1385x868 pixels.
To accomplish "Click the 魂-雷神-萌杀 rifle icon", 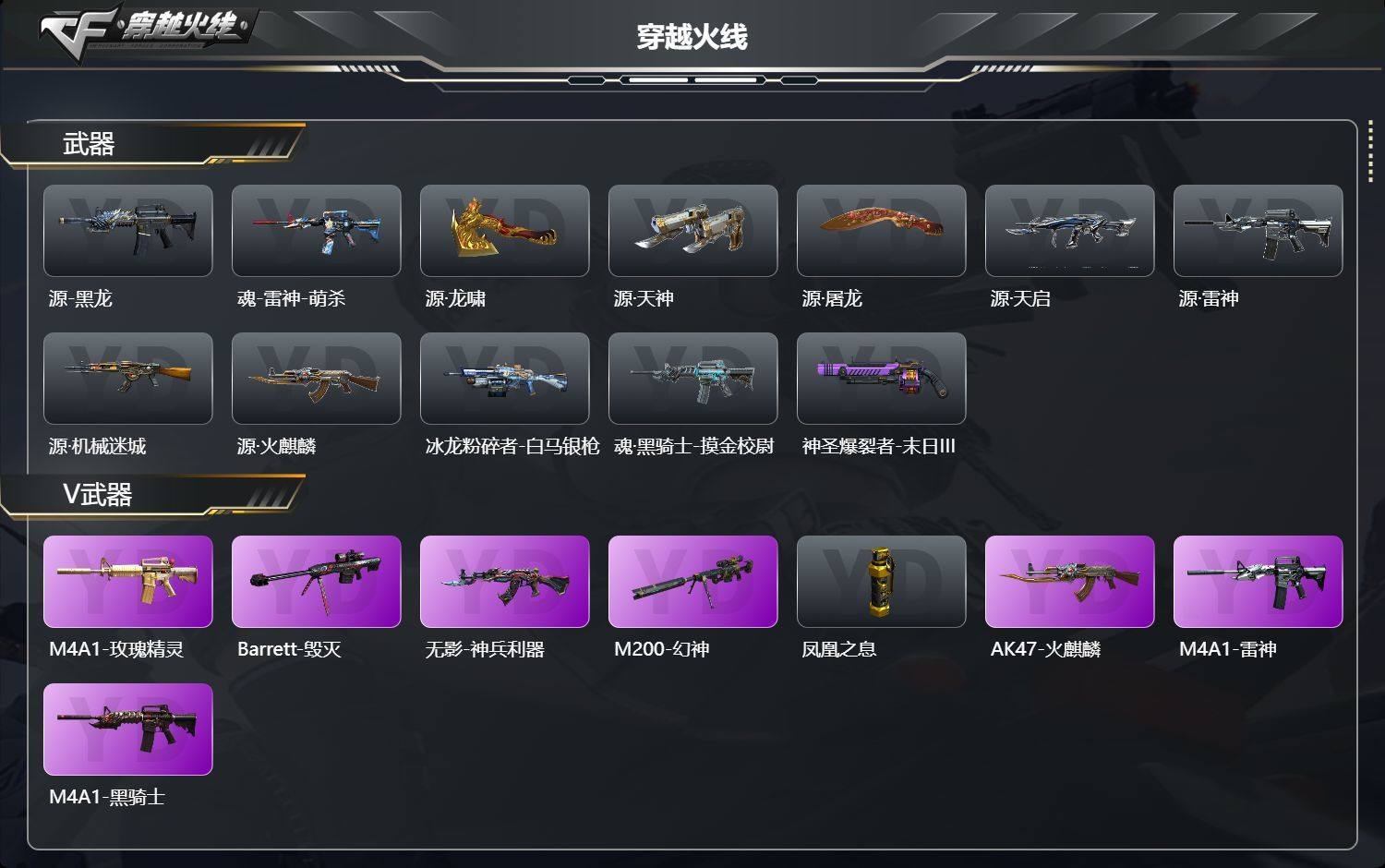I will coord(317,231).
